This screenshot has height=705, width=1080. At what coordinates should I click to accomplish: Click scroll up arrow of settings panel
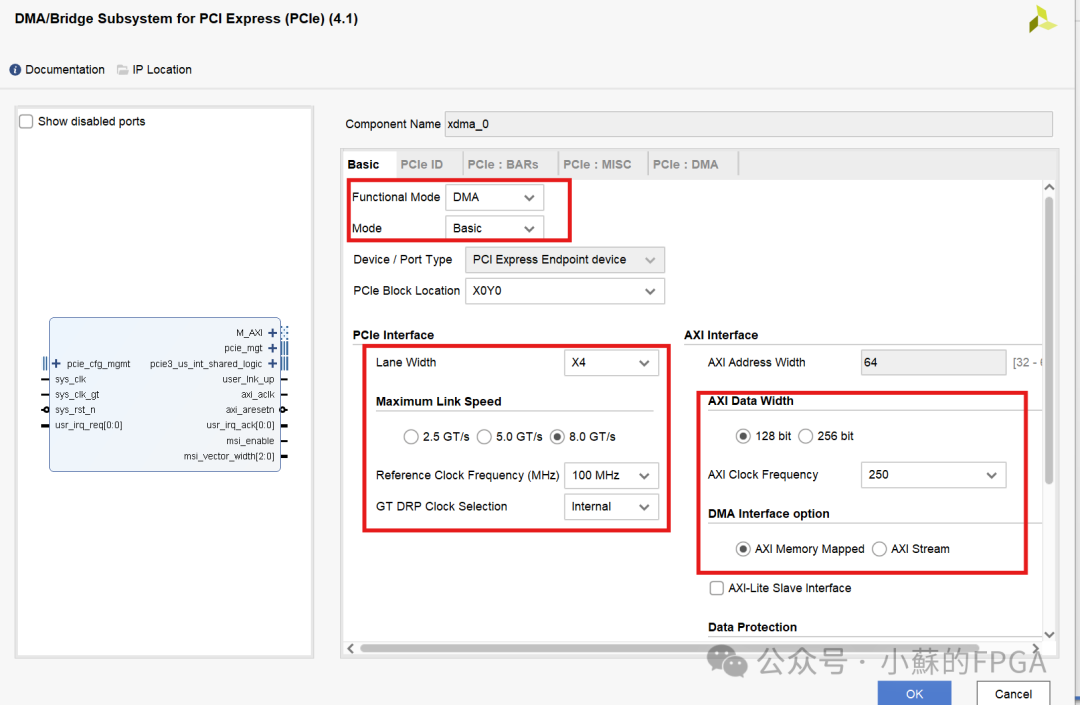coord(1049,187)
